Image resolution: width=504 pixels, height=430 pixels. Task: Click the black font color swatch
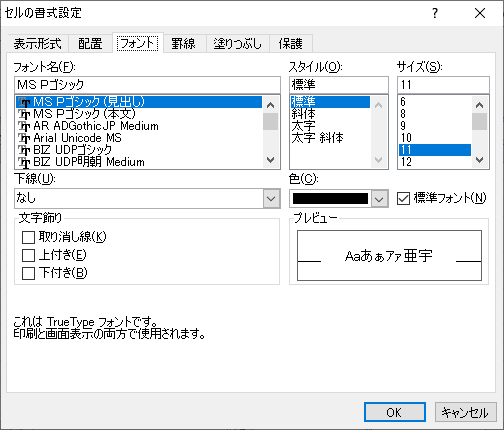coord(330,199)
